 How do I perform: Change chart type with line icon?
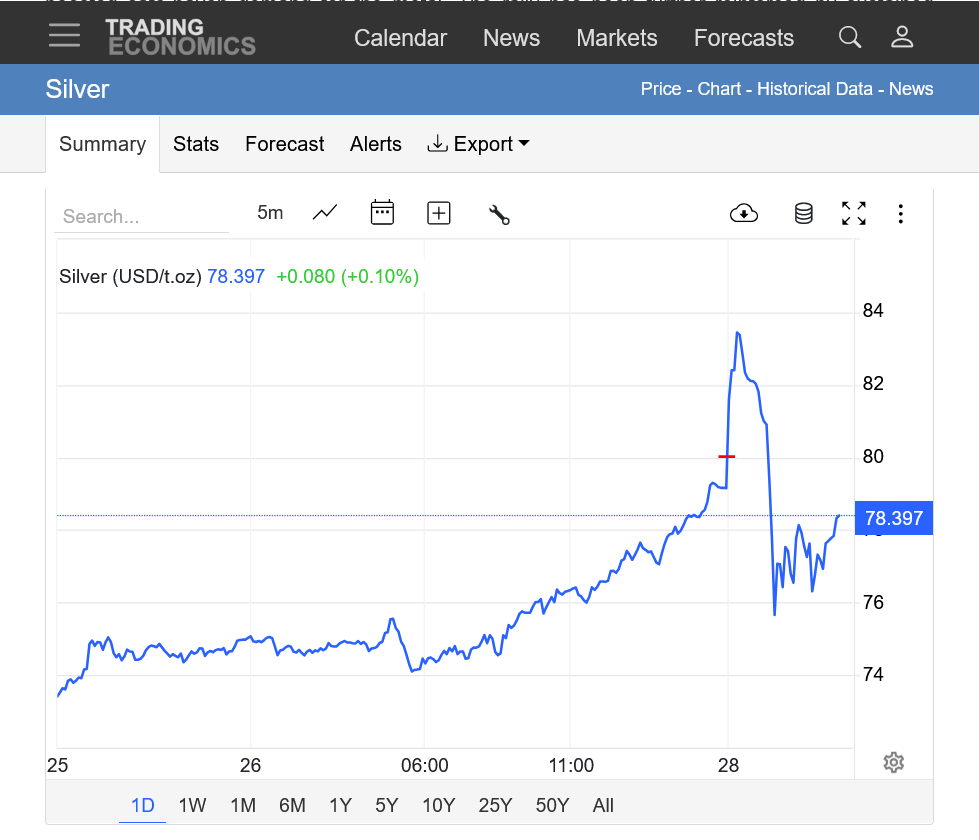[x=325, y=213]
